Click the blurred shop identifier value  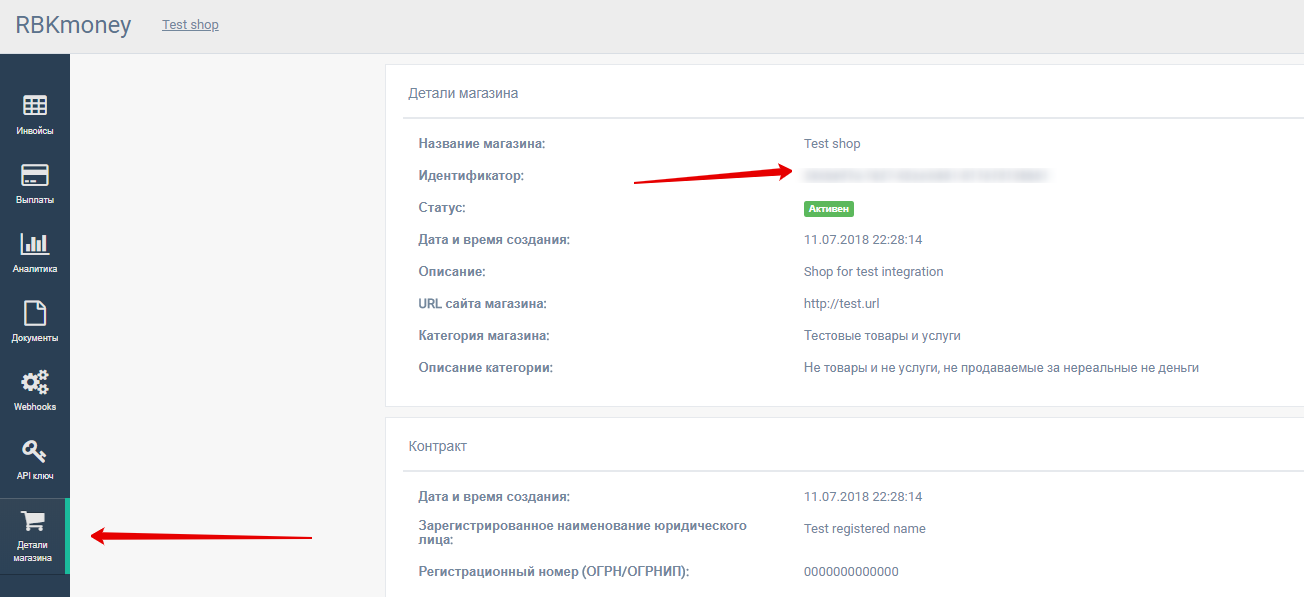tap(925, 175)
